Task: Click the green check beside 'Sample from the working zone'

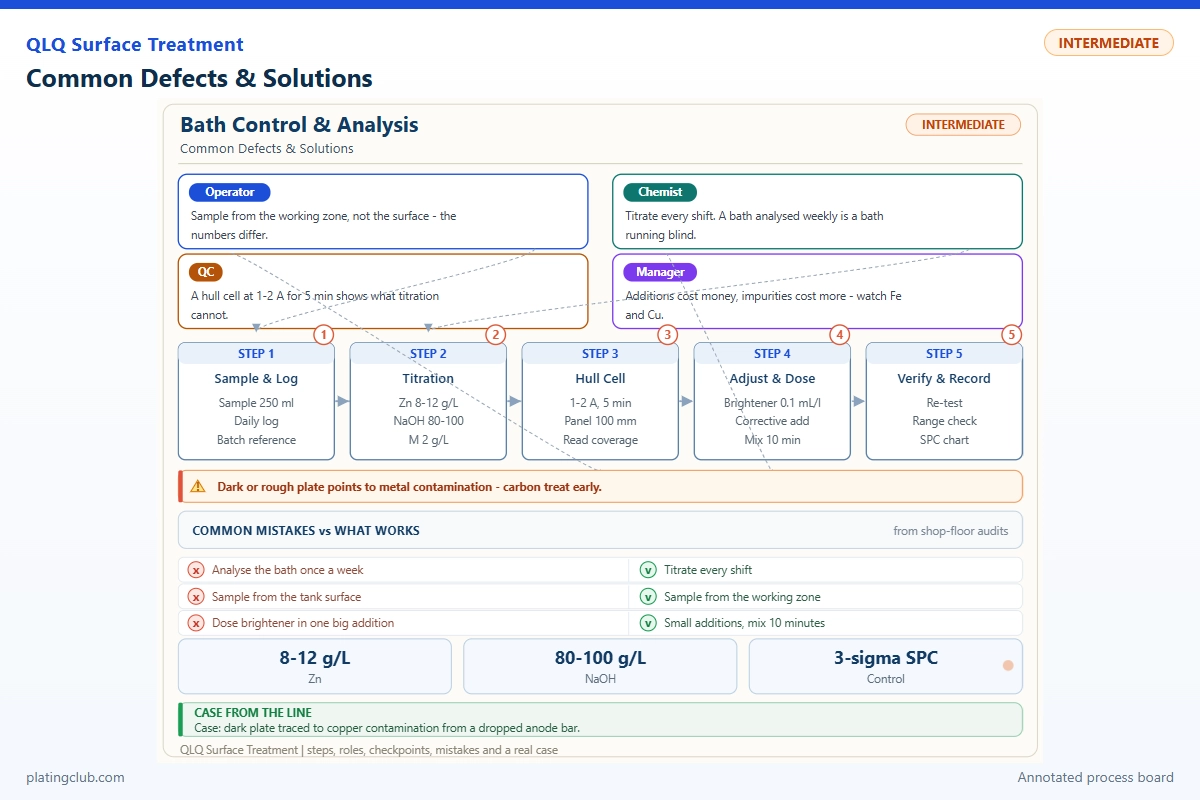Action: tap(648, 597)
